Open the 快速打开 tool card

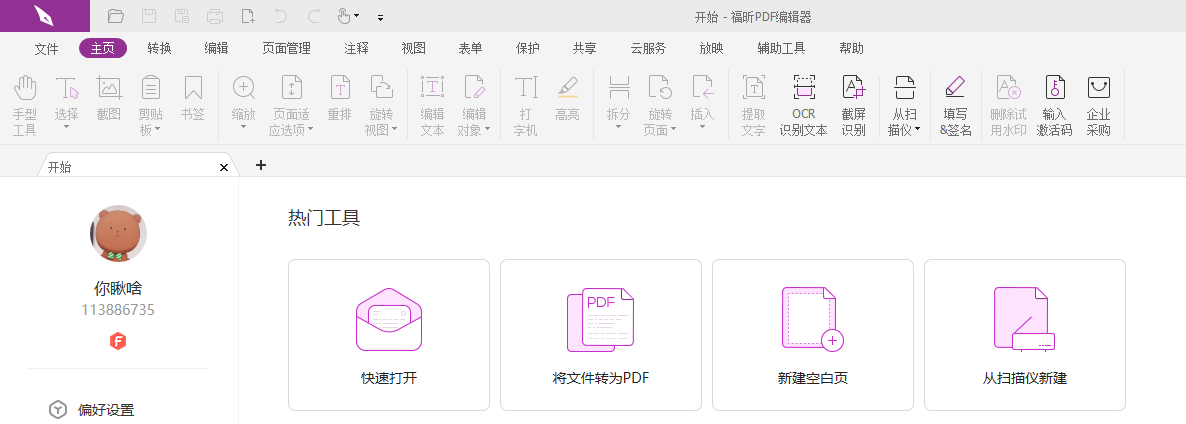389,334
